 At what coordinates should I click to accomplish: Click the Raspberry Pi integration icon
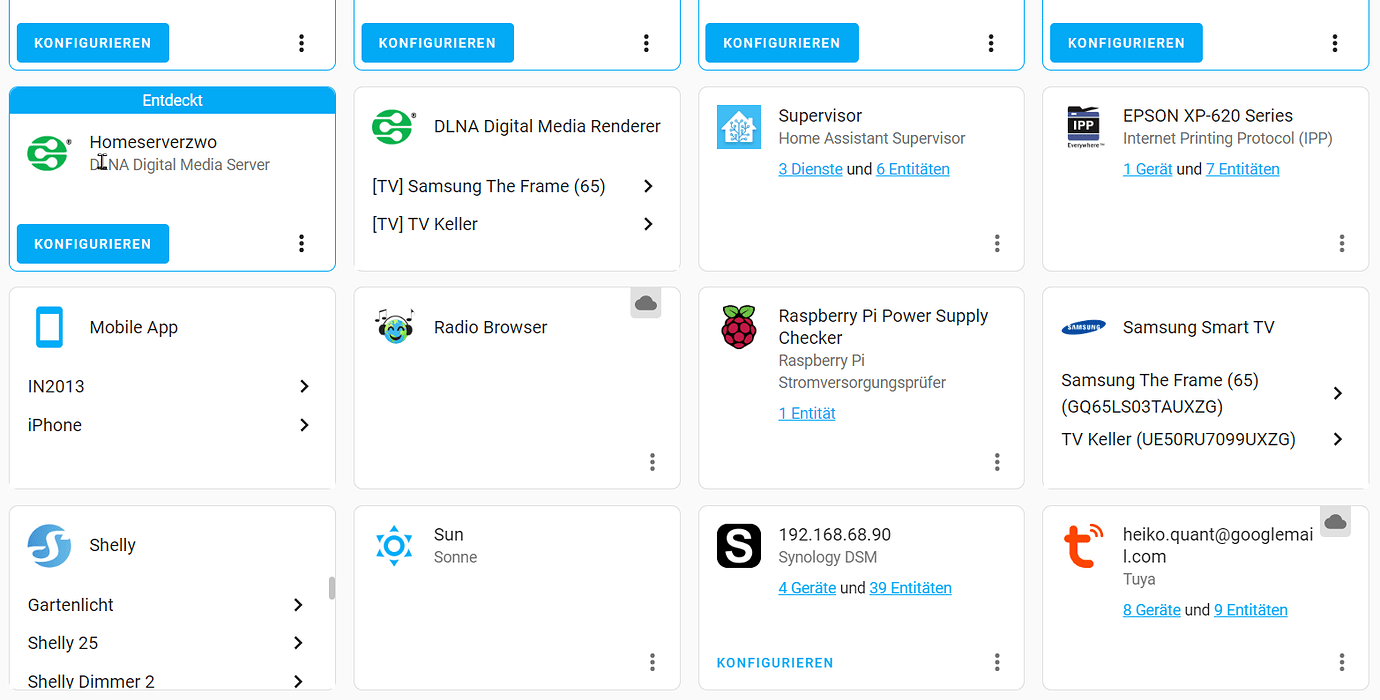click(x=738, y=327)
